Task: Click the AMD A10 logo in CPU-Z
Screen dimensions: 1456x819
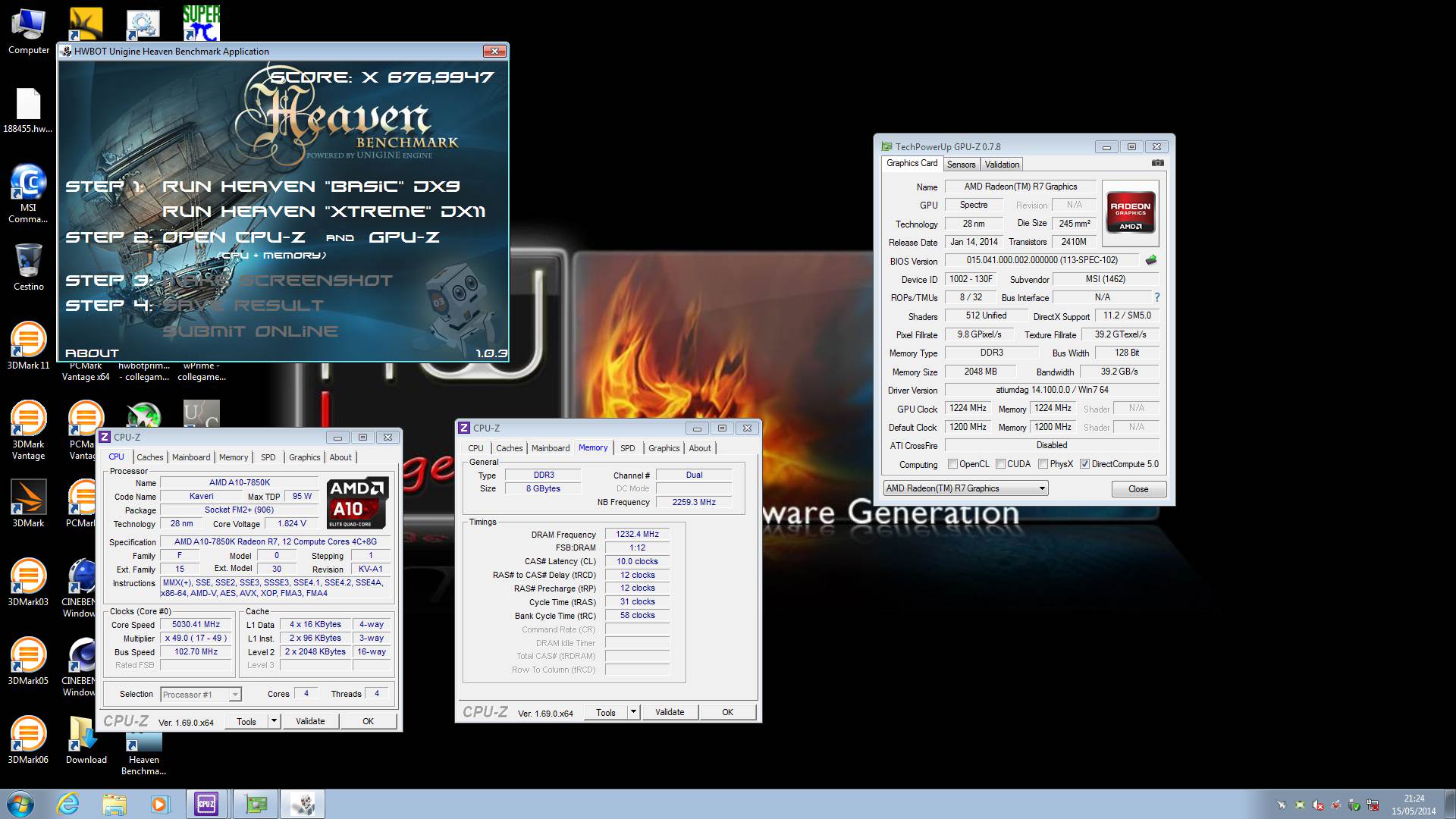Action: tap(357, 503)
